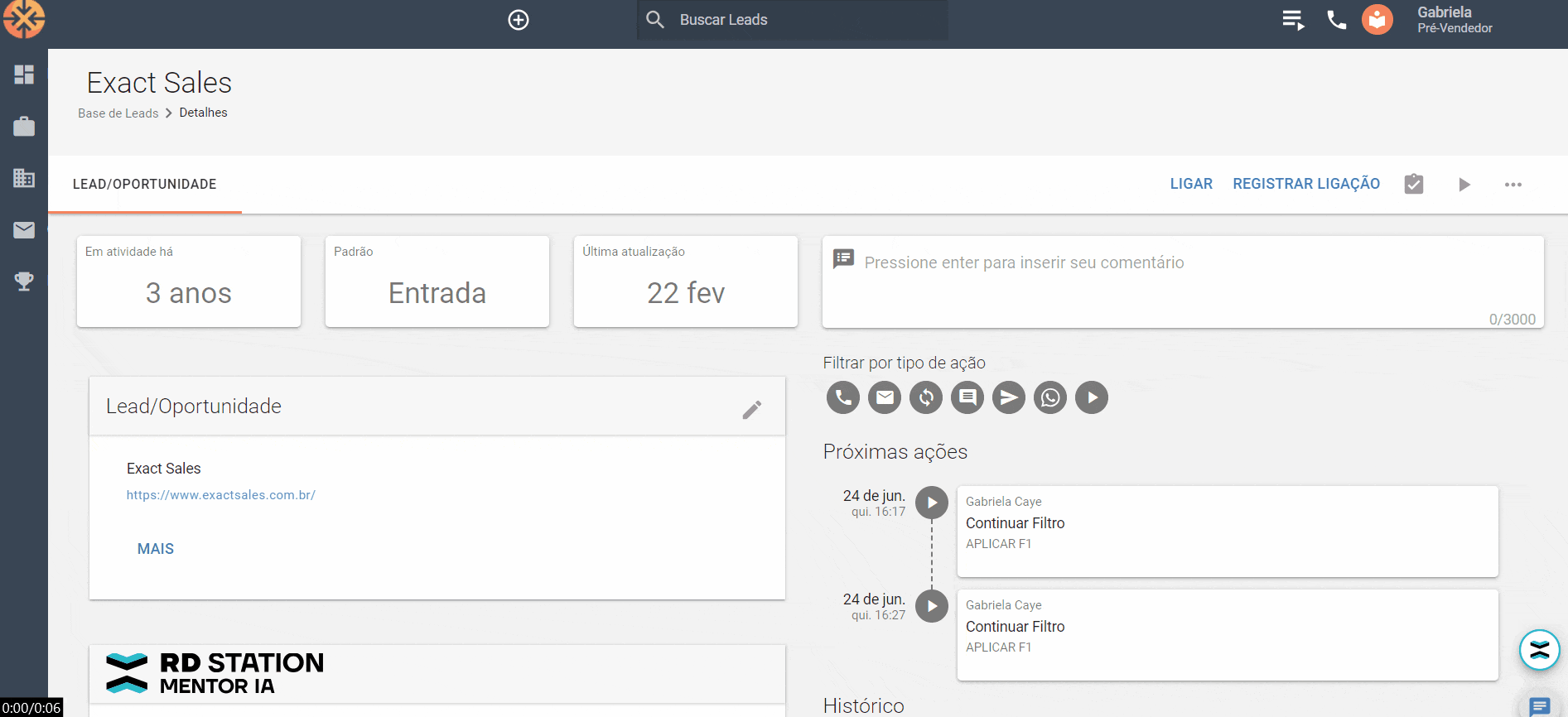Open the trophy icon in sidebar
Screen dimensions: 1568x717
[24, 282]
